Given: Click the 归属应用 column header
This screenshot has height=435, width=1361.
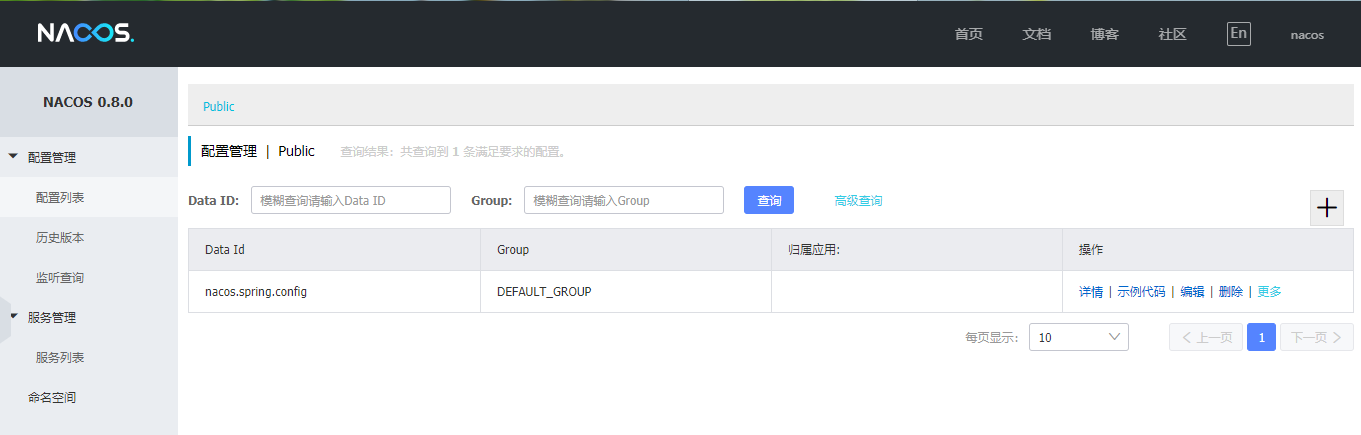Looking at the screenshot, I should 917,250.
